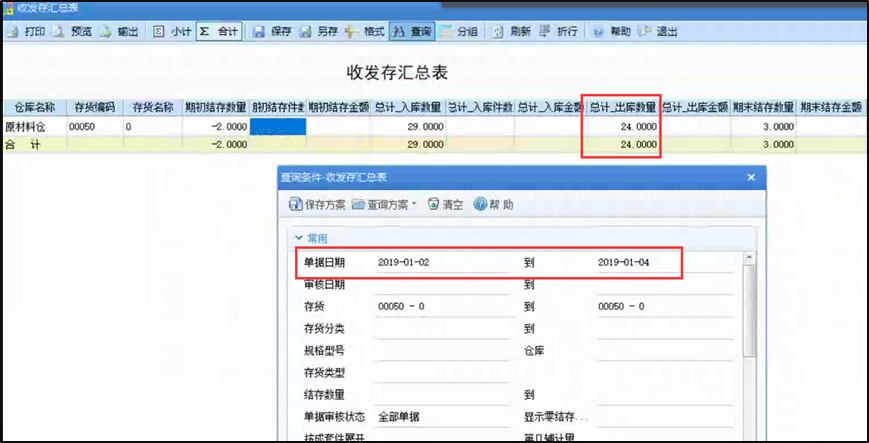Click the 合计 total row label

click(23, 145)
